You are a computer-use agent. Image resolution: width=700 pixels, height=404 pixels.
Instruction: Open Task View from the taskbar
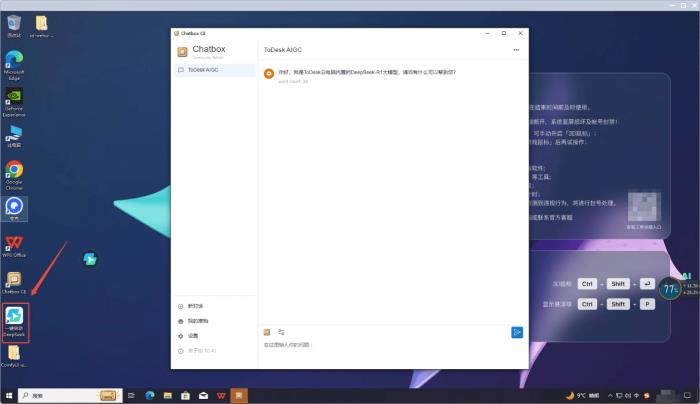pyautogui.click(x=131, y=396)
